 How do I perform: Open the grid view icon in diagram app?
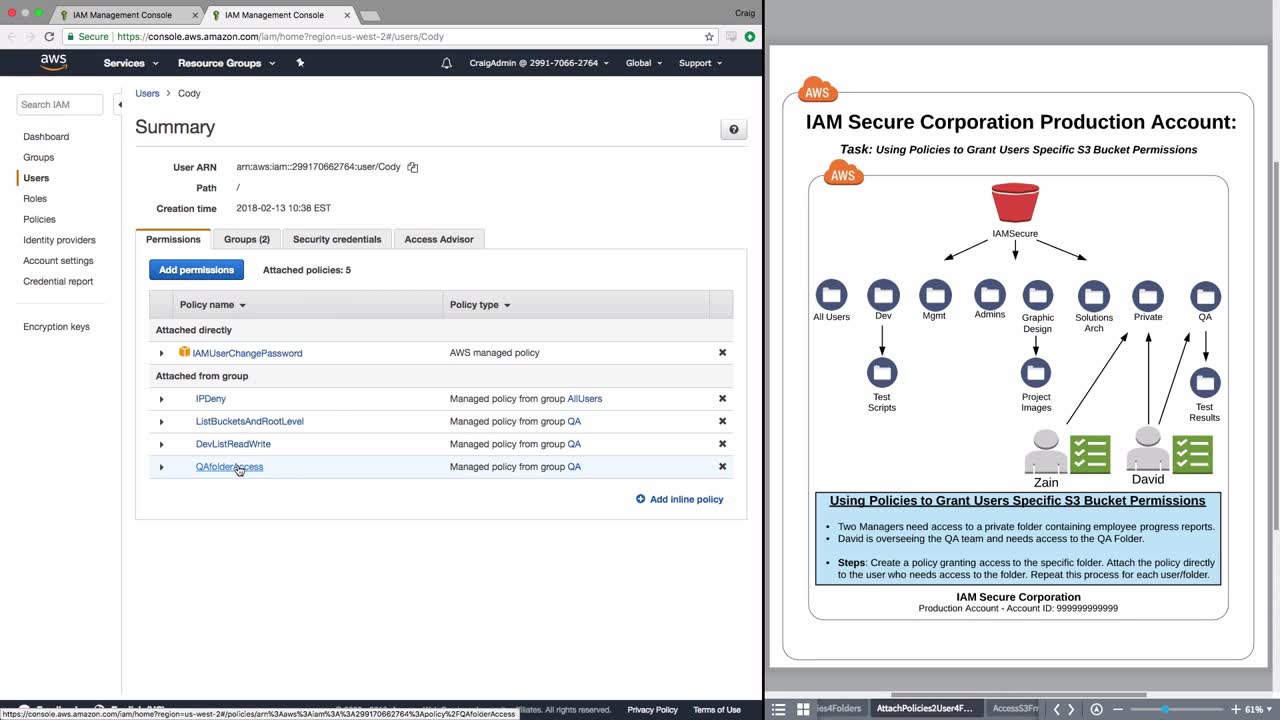click(x=803, y=709)
